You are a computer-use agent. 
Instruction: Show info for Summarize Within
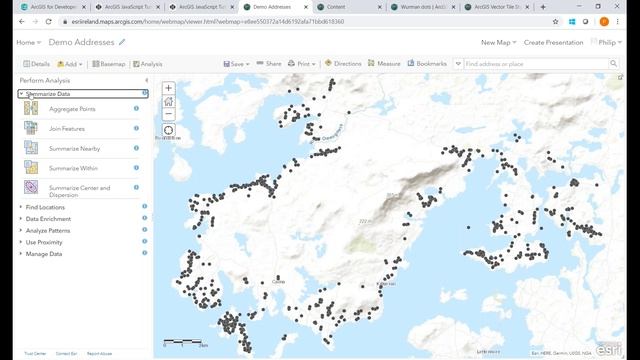pos(136,167)
